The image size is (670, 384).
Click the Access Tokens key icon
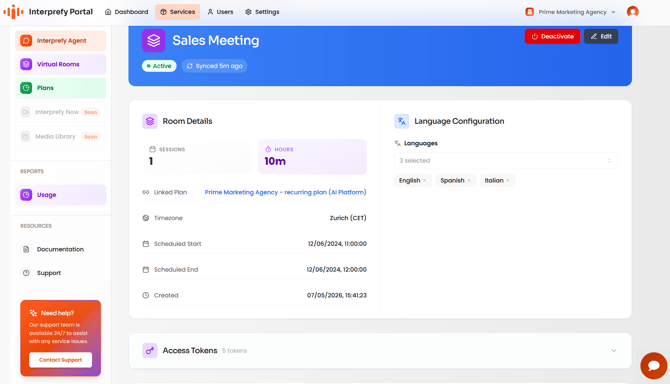point(150,351)
